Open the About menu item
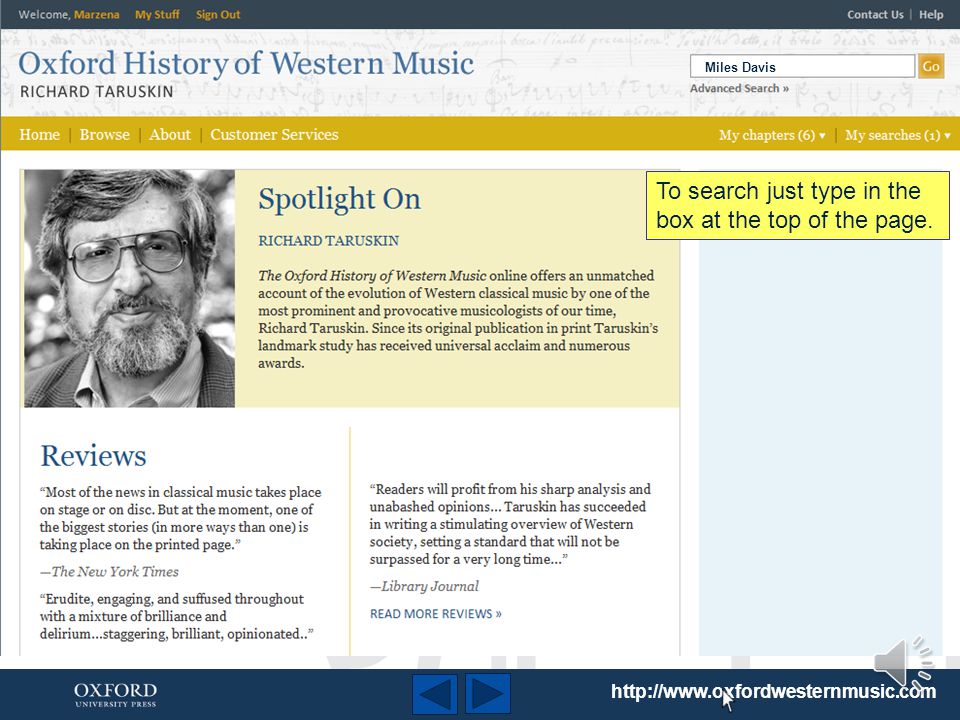The width and height of the screenshot is (960, 720). [170, 134]
